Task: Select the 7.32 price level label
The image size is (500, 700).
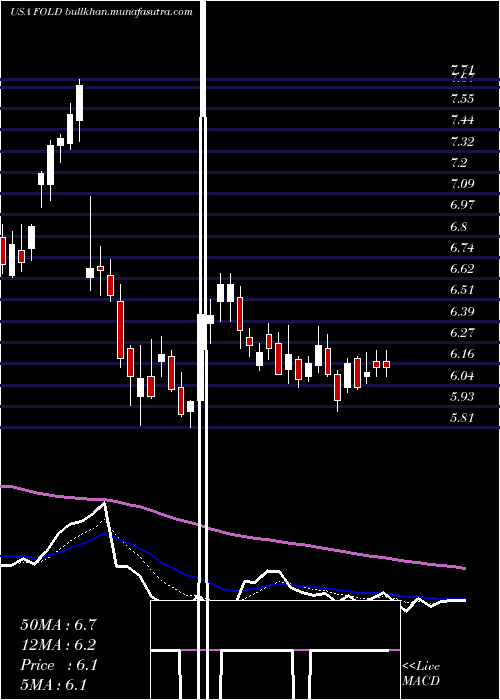Action: [x=462, y=142]
